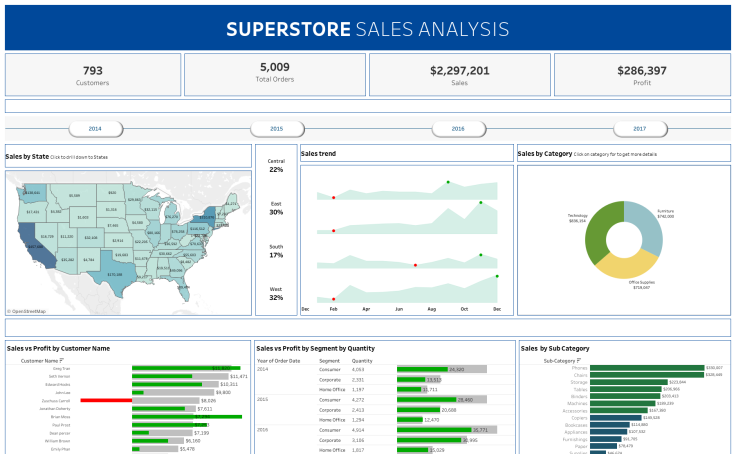
Task: Select the red negative profit bar for Zuschuss Carroll
Action: coord(106,400)
